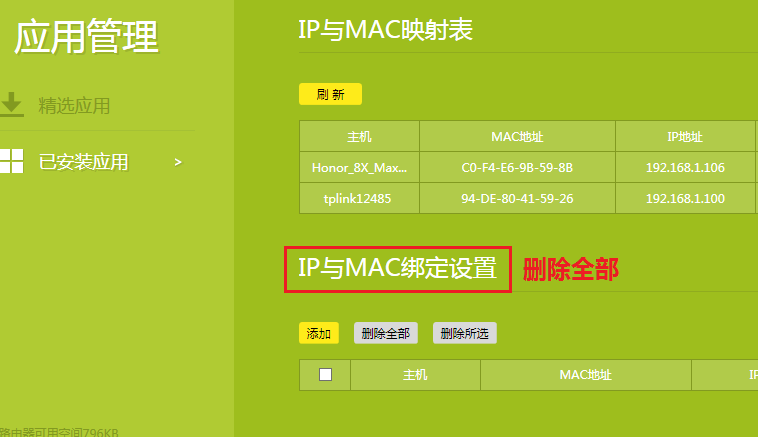
Task: Expand the 已安装应用 chevron arrow
Action: (x=178, y=161)
